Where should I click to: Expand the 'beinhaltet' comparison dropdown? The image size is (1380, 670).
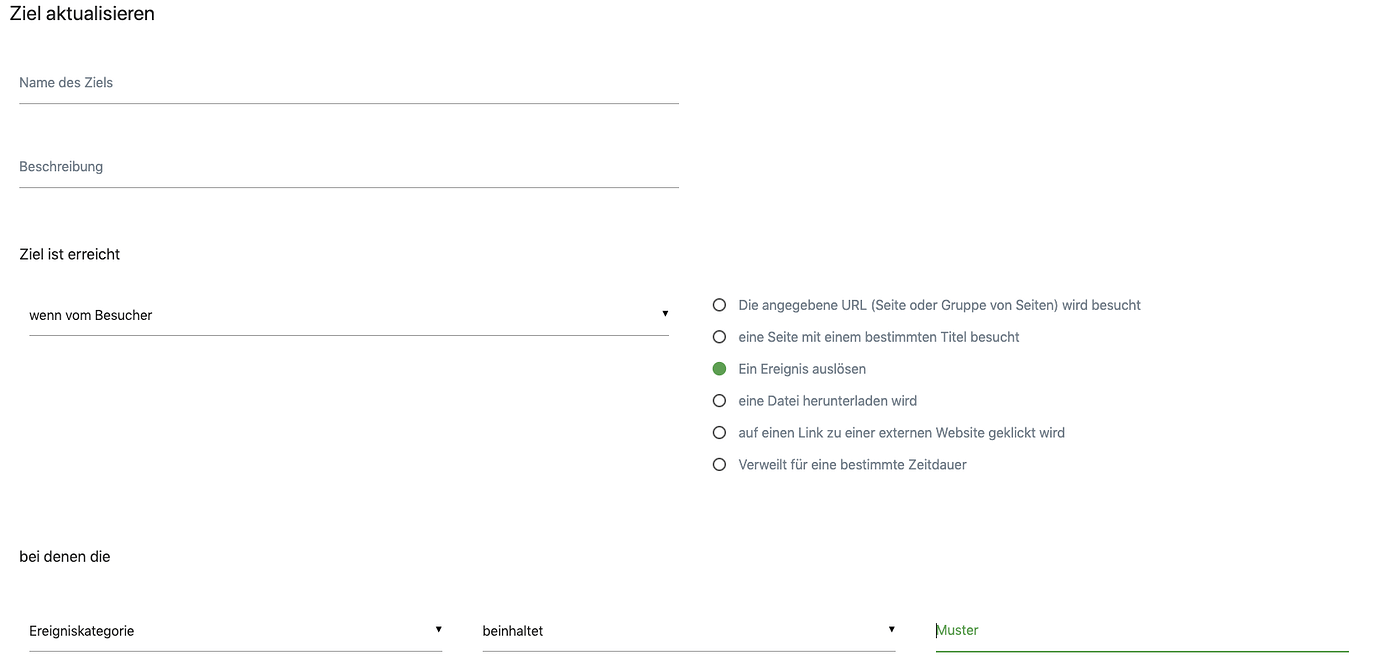[689, 631]
